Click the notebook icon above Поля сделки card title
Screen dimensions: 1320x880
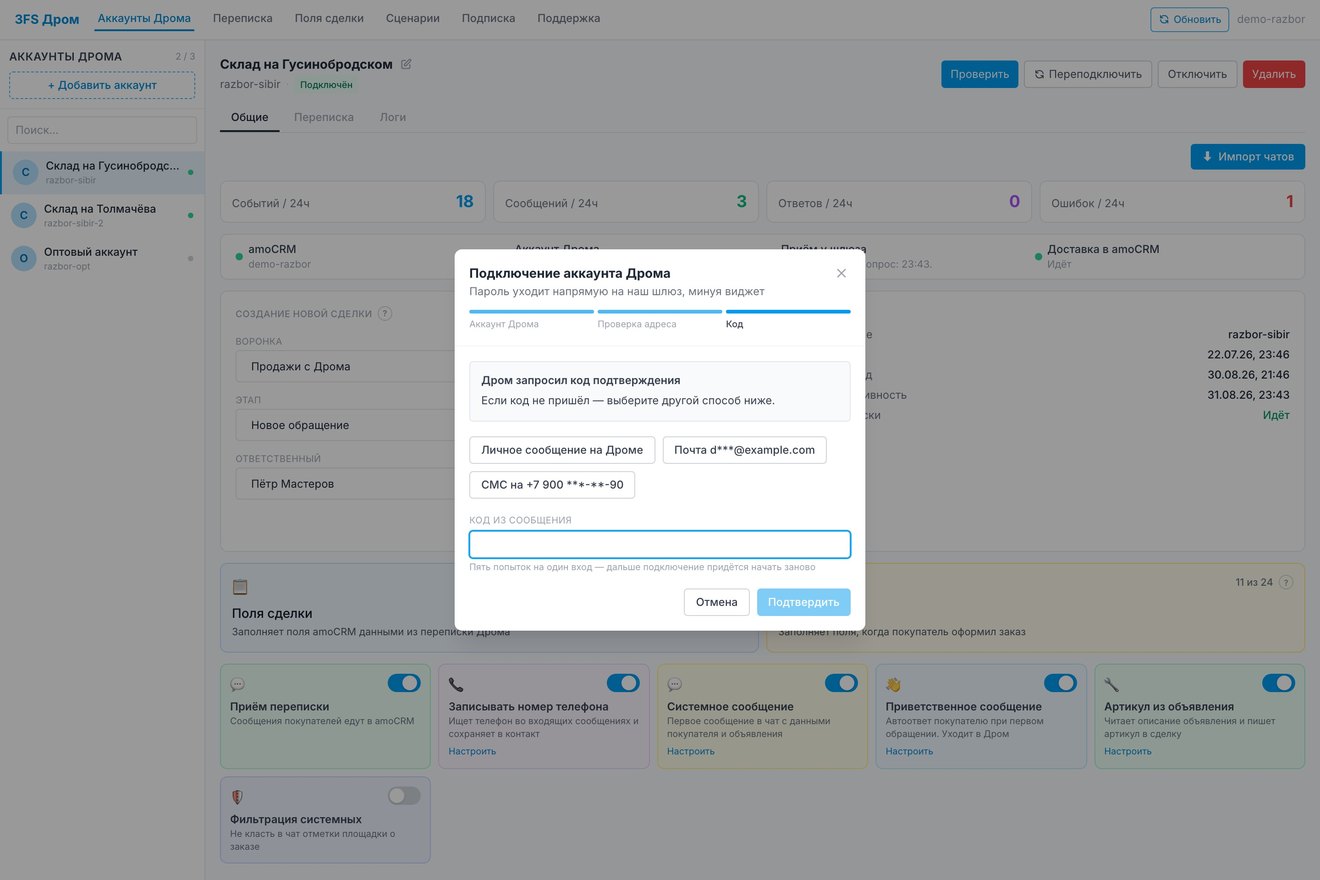coord(240,587)
